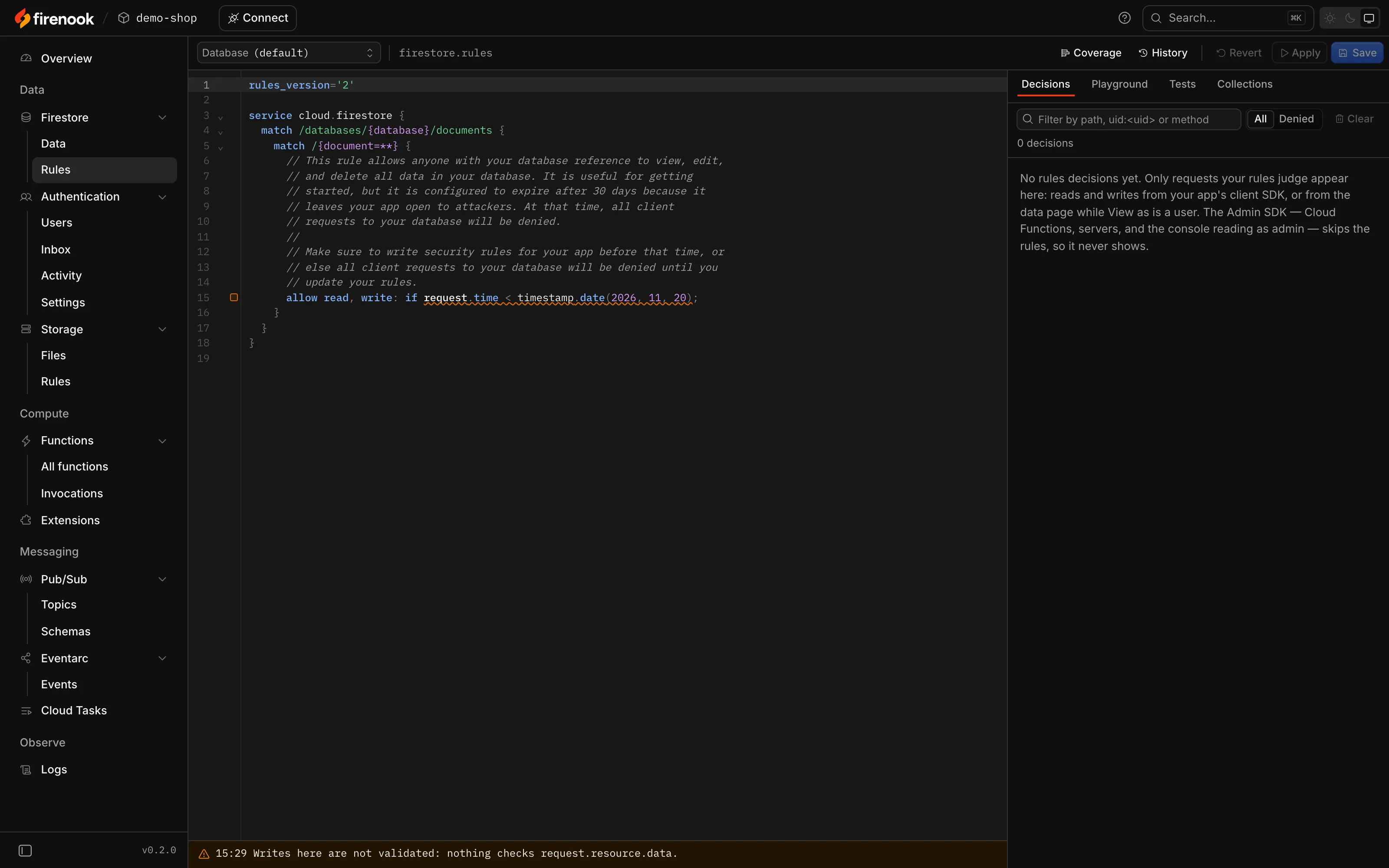Click the orange warning marker on line 15
The height and width of the screenshot is (868, 1389).
coord(234,297)
